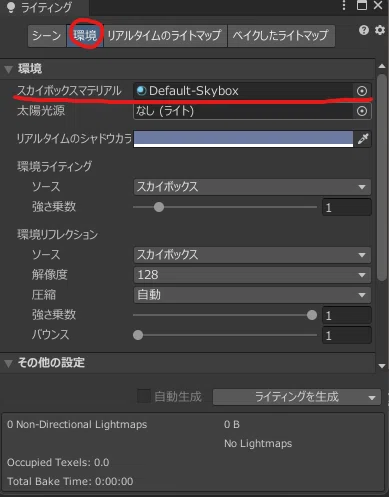
Task: Maximize the ライティング window
Action: 362,5
